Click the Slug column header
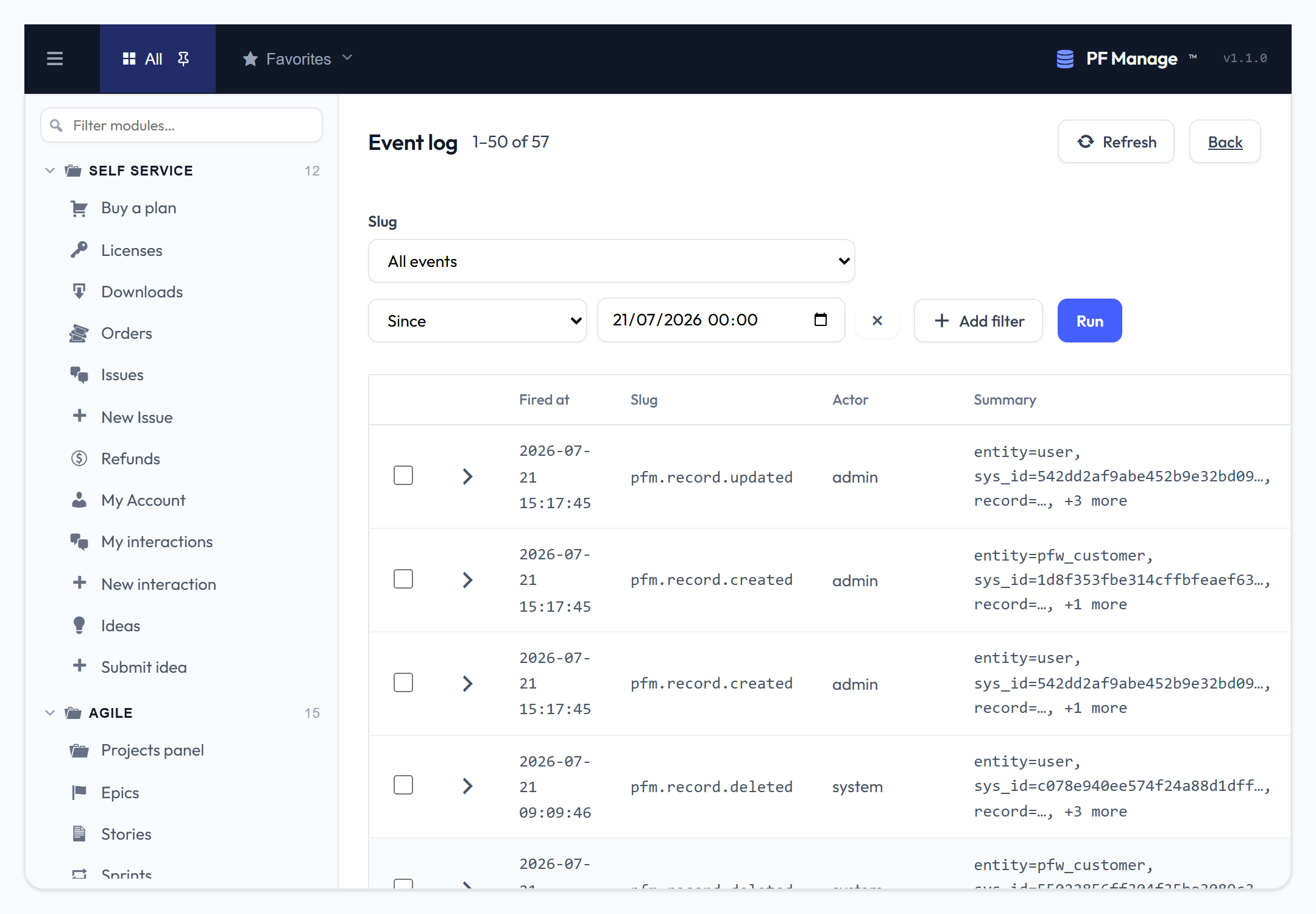 (644, 400)
